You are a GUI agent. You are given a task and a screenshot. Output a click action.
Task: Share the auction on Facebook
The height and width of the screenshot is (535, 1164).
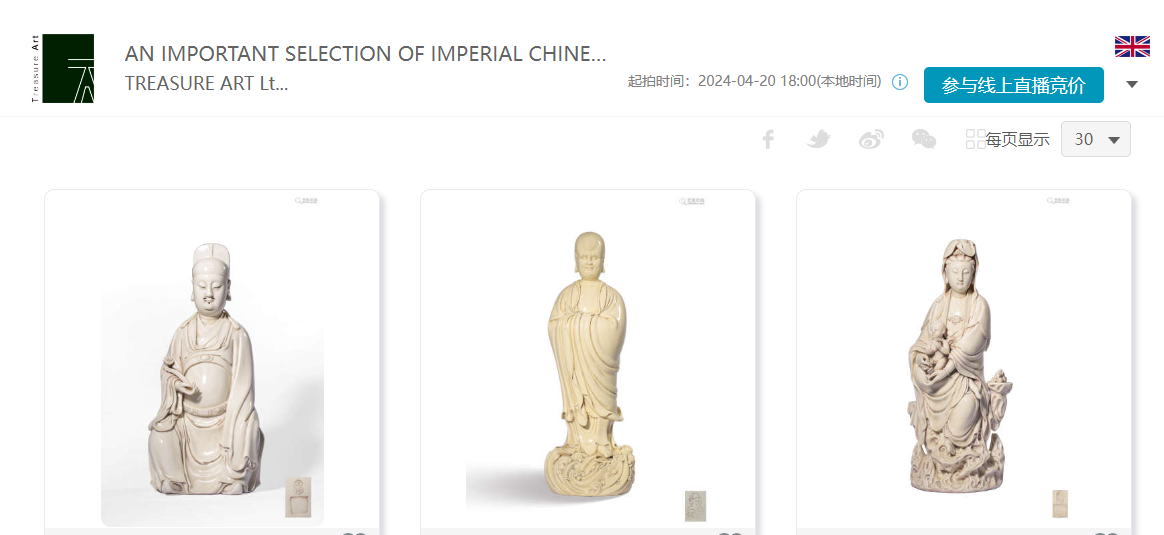pos(768,139)
